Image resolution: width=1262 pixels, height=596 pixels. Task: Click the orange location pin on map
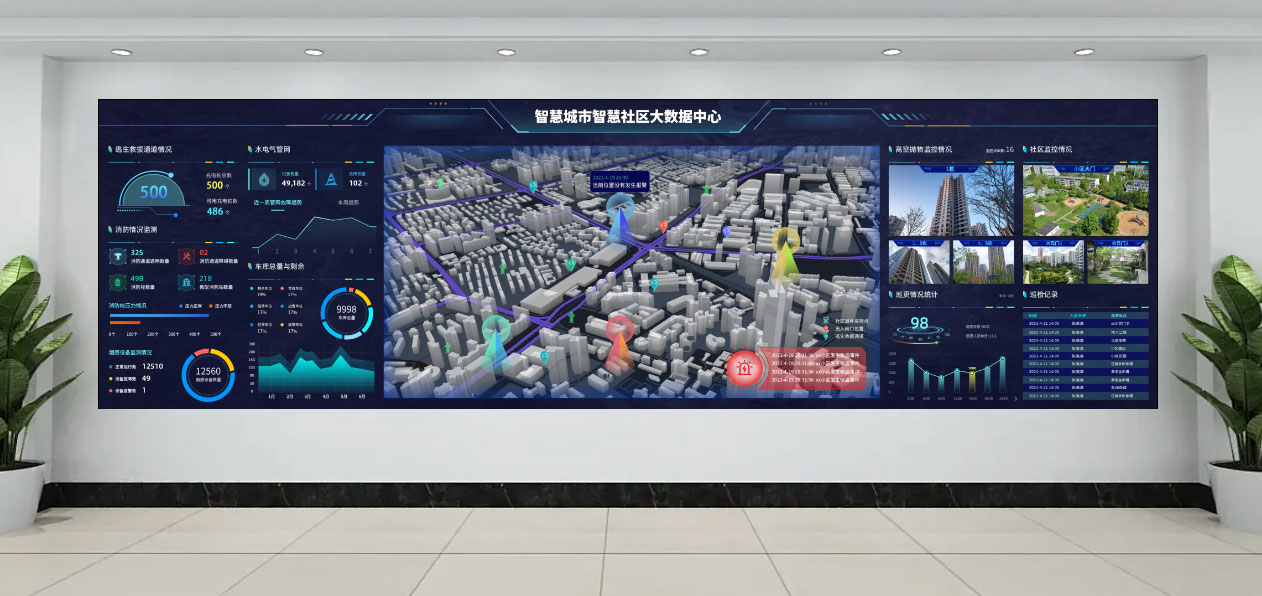coord(663,226)
